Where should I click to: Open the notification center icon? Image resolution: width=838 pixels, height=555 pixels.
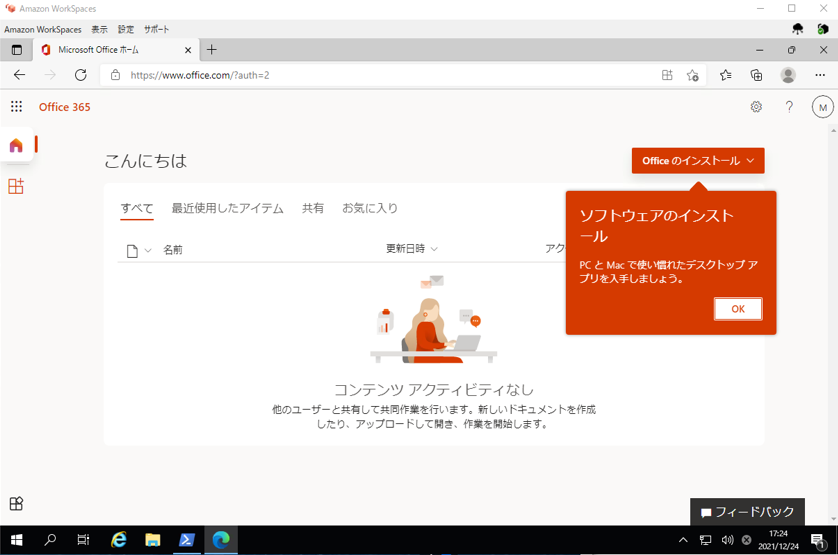818,541
